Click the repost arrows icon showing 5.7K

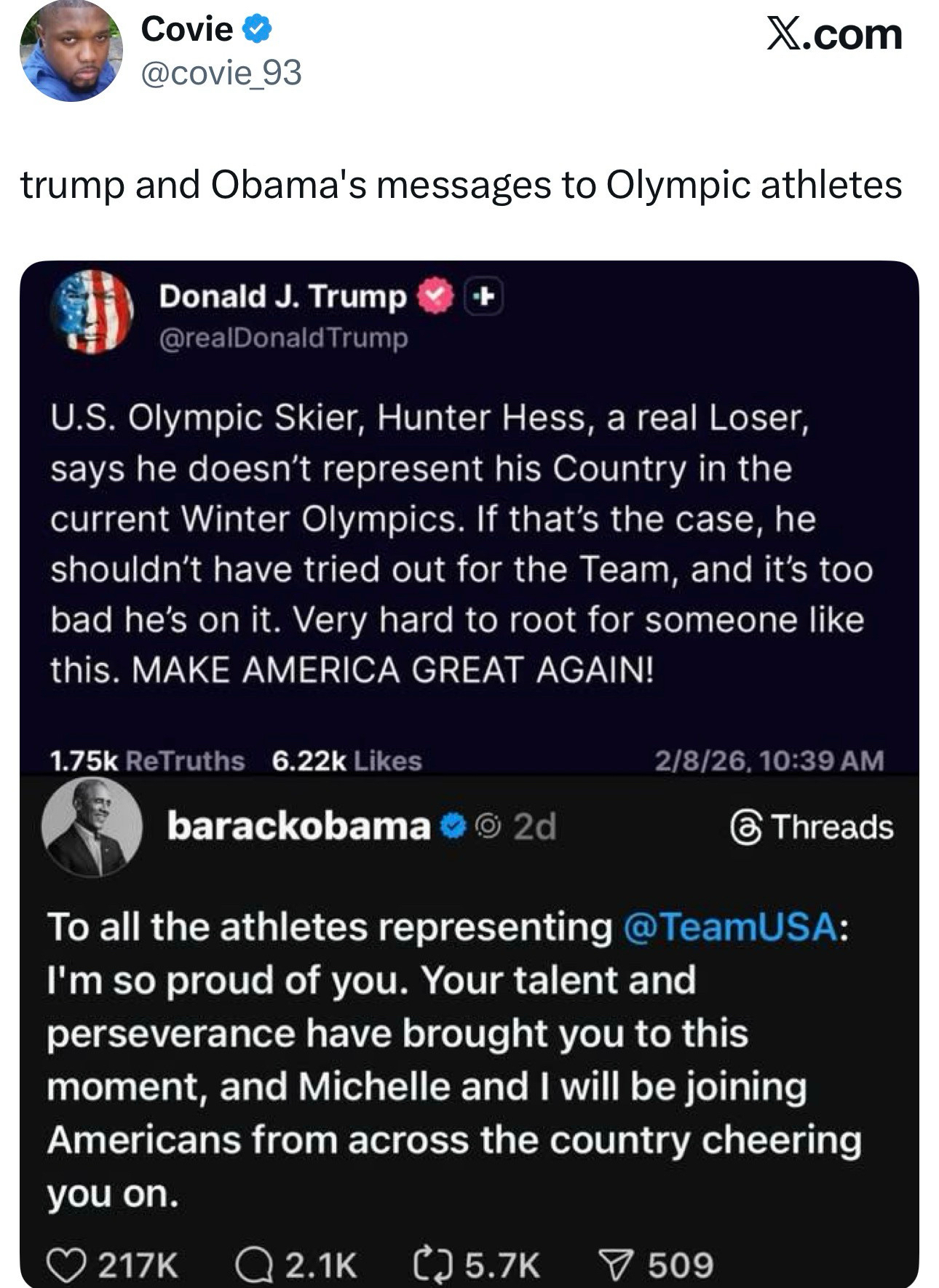coord(431,1265)
